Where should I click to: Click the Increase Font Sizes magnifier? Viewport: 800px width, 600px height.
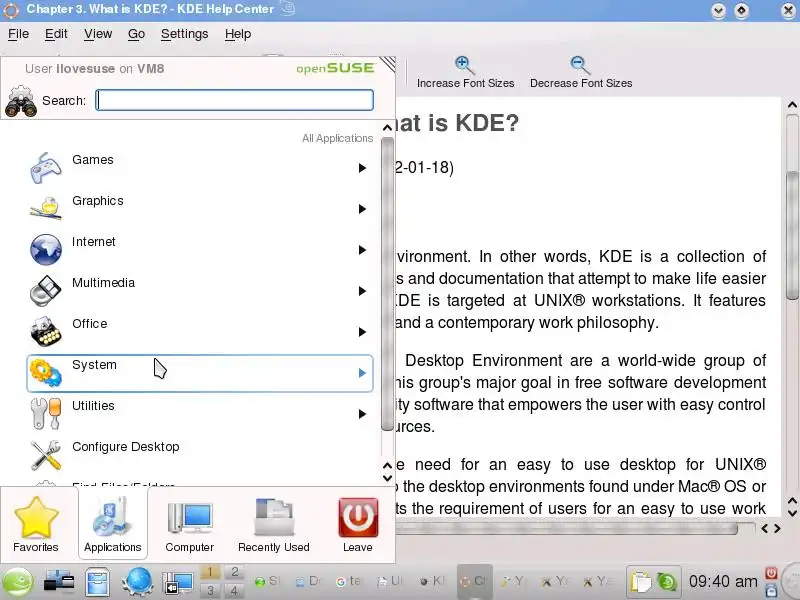[465, 65]
